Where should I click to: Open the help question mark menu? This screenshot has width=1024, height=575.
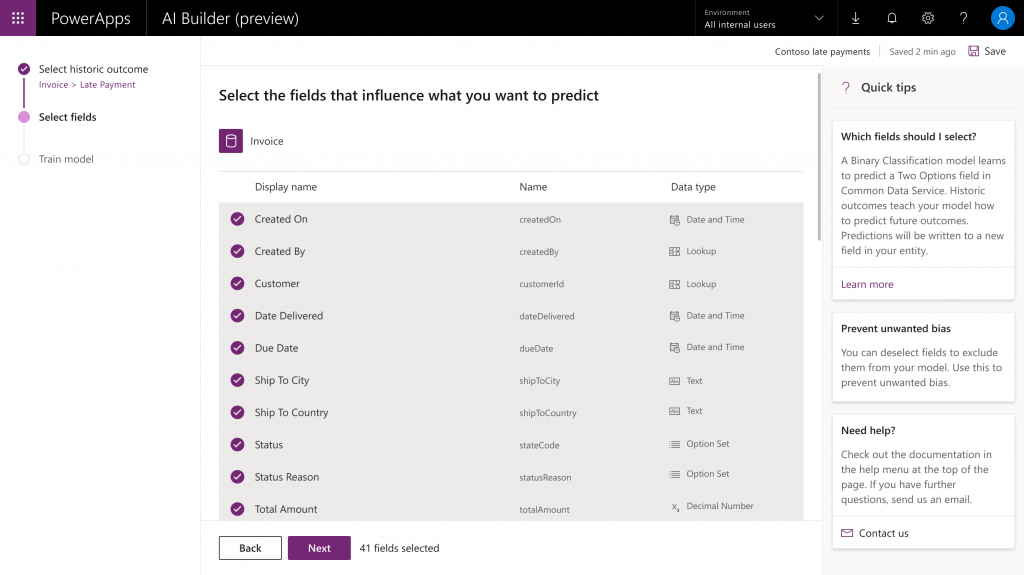[964, 18]
